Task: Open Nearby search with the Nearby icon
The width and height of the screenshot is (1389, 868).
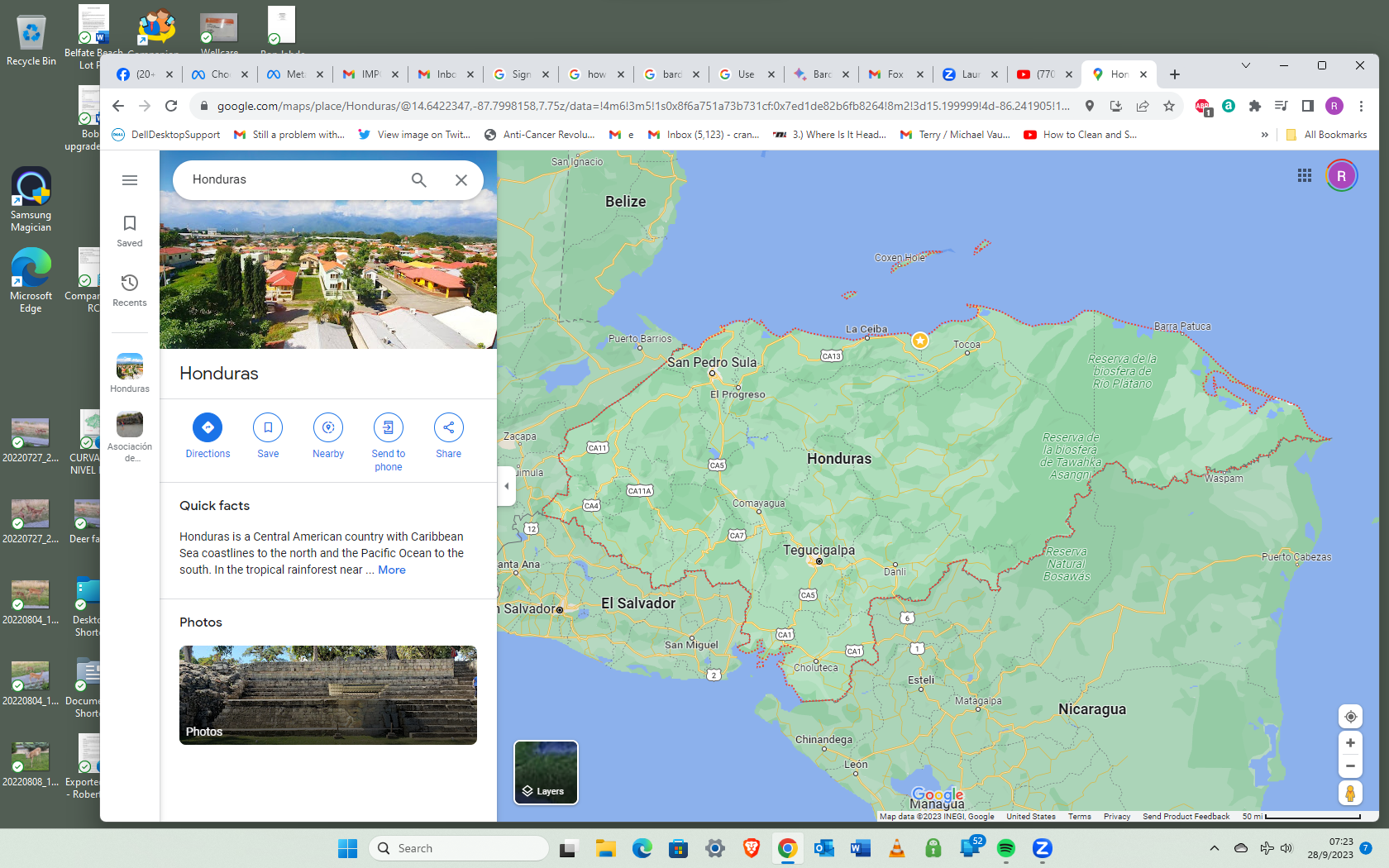Action: (x=328, y=427)
